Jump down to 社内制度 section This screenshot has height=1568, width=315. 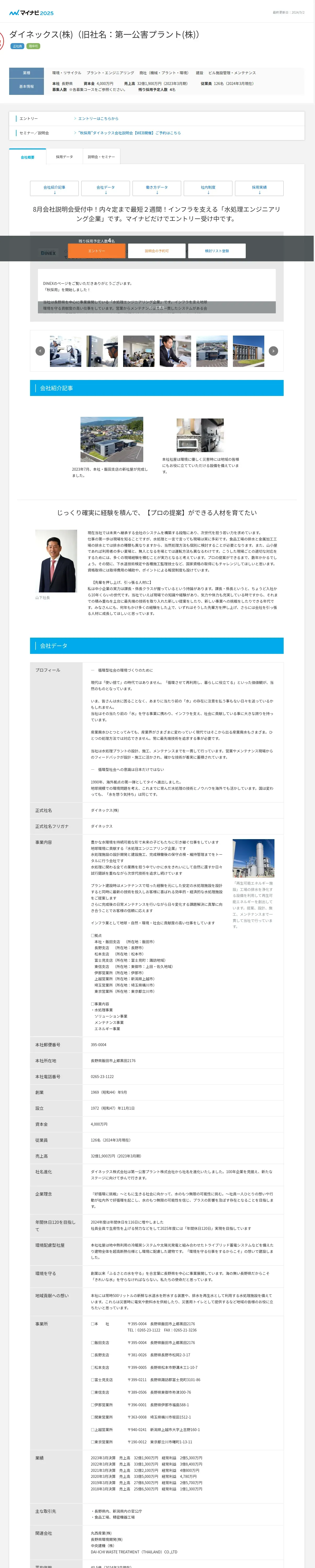208,189
